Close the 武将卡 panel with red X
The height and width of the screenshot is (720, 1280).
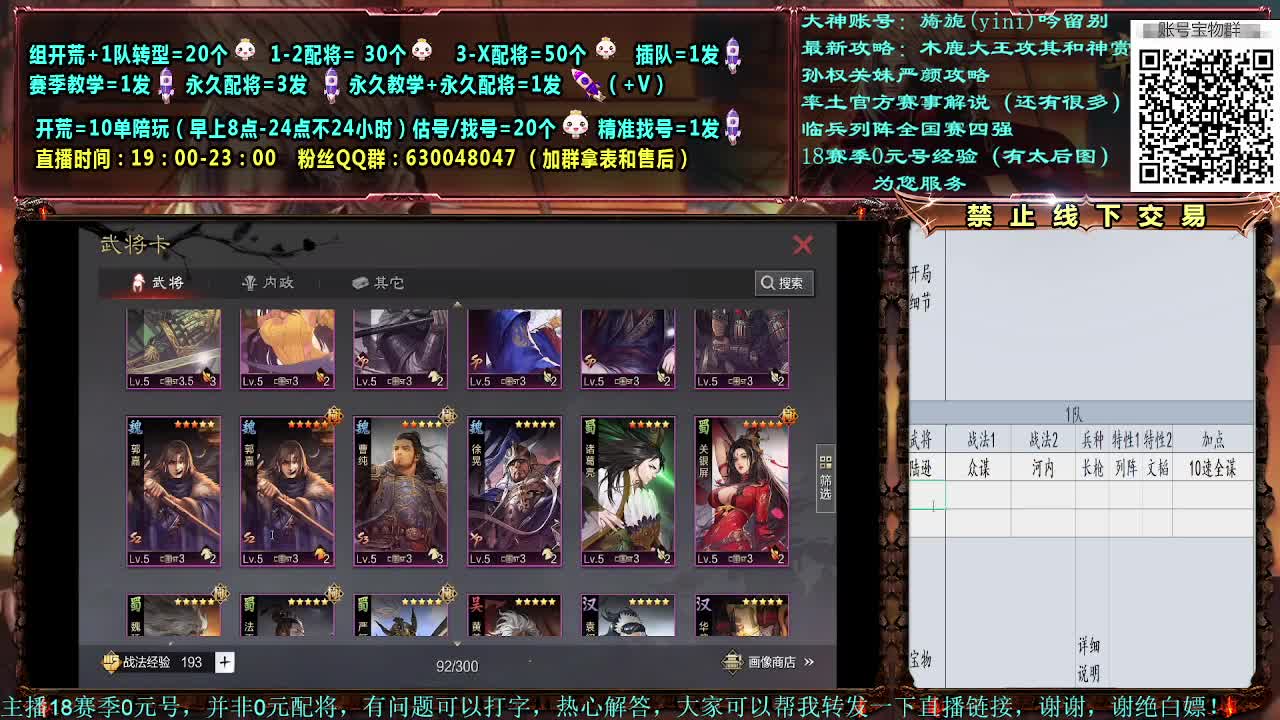(802, 245)
